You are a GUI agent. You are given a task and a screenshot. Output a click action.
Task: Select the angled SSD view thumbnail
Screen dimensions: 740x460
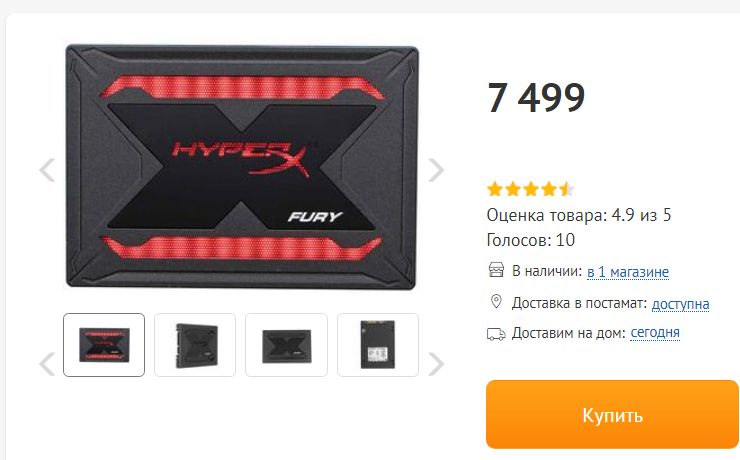(195, 345)
